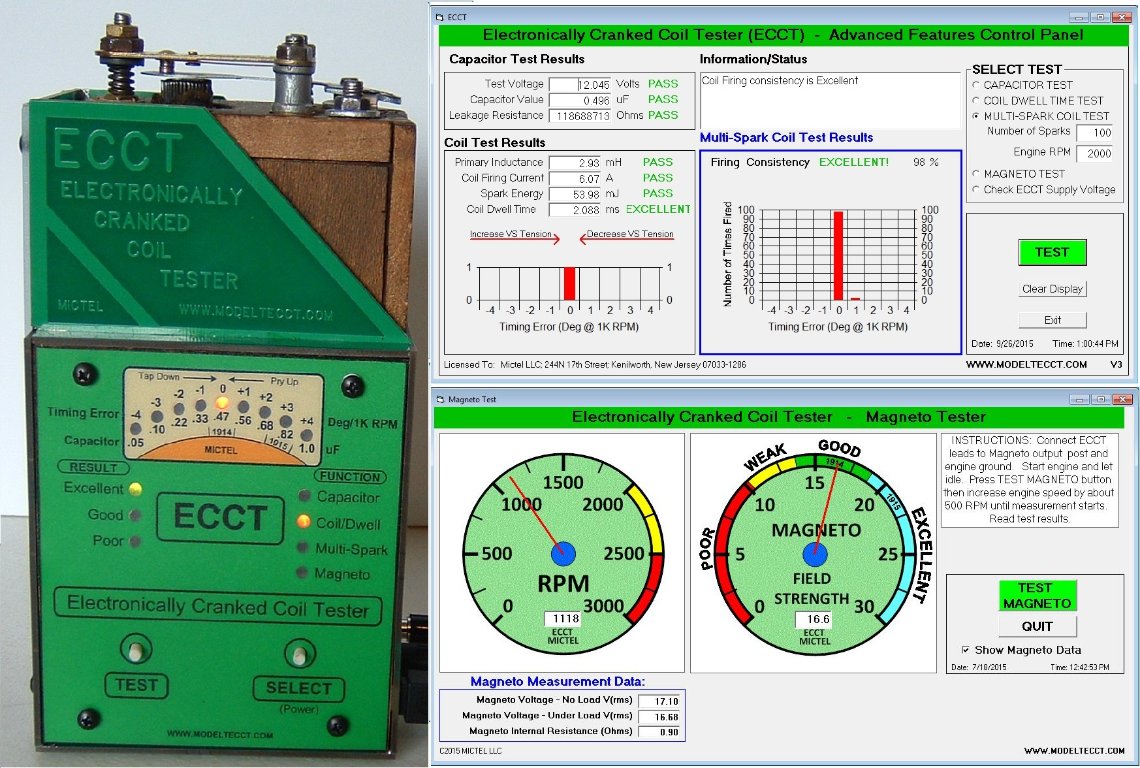1140x768 pixels.
Task: Click the QUIT button in Magneto Tester
Action: (x=1035, y=626)
